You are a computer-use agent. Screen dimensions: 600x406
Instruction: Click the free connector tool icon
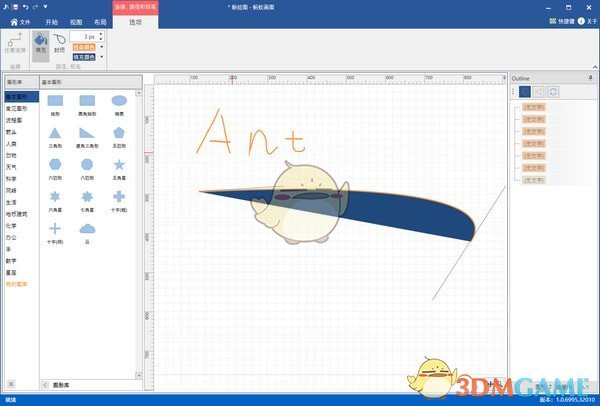pos(15,43)
